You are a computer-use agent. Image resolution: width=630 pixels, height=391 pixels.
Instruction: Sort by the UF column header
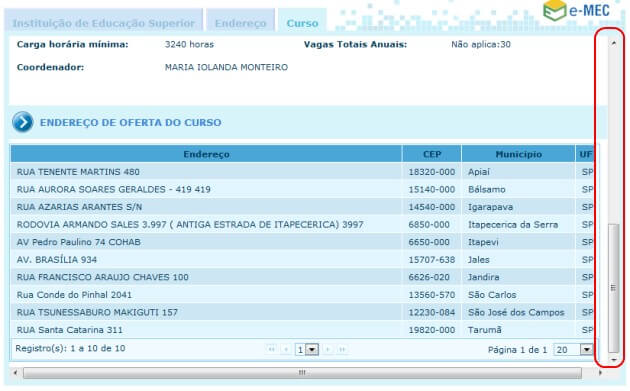(x=585, y=154)
